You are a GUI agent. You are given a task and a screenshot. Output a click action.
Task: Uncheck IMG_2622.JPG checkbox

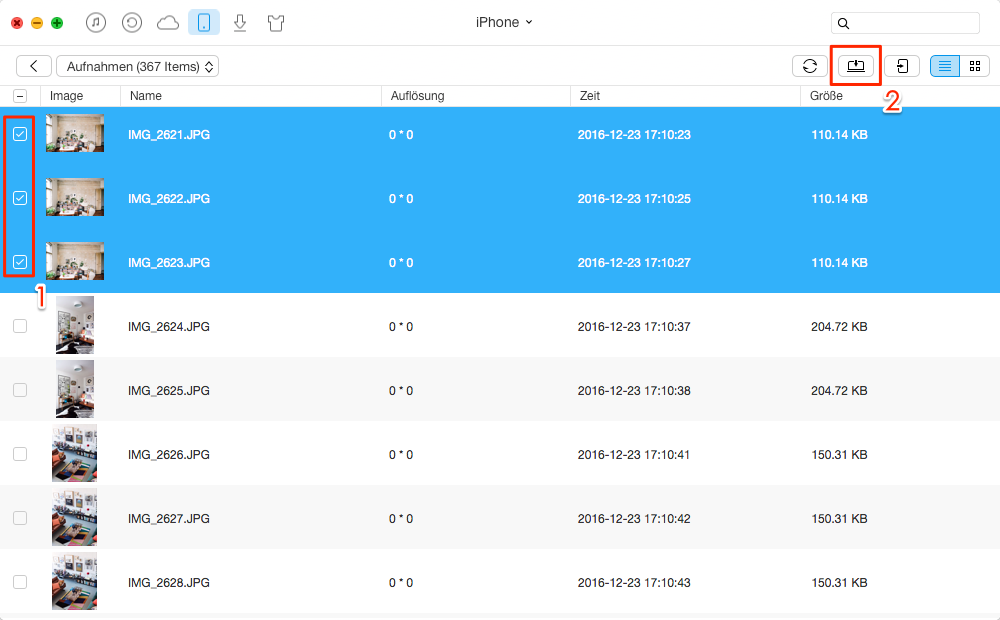click(x=20, y=198)
